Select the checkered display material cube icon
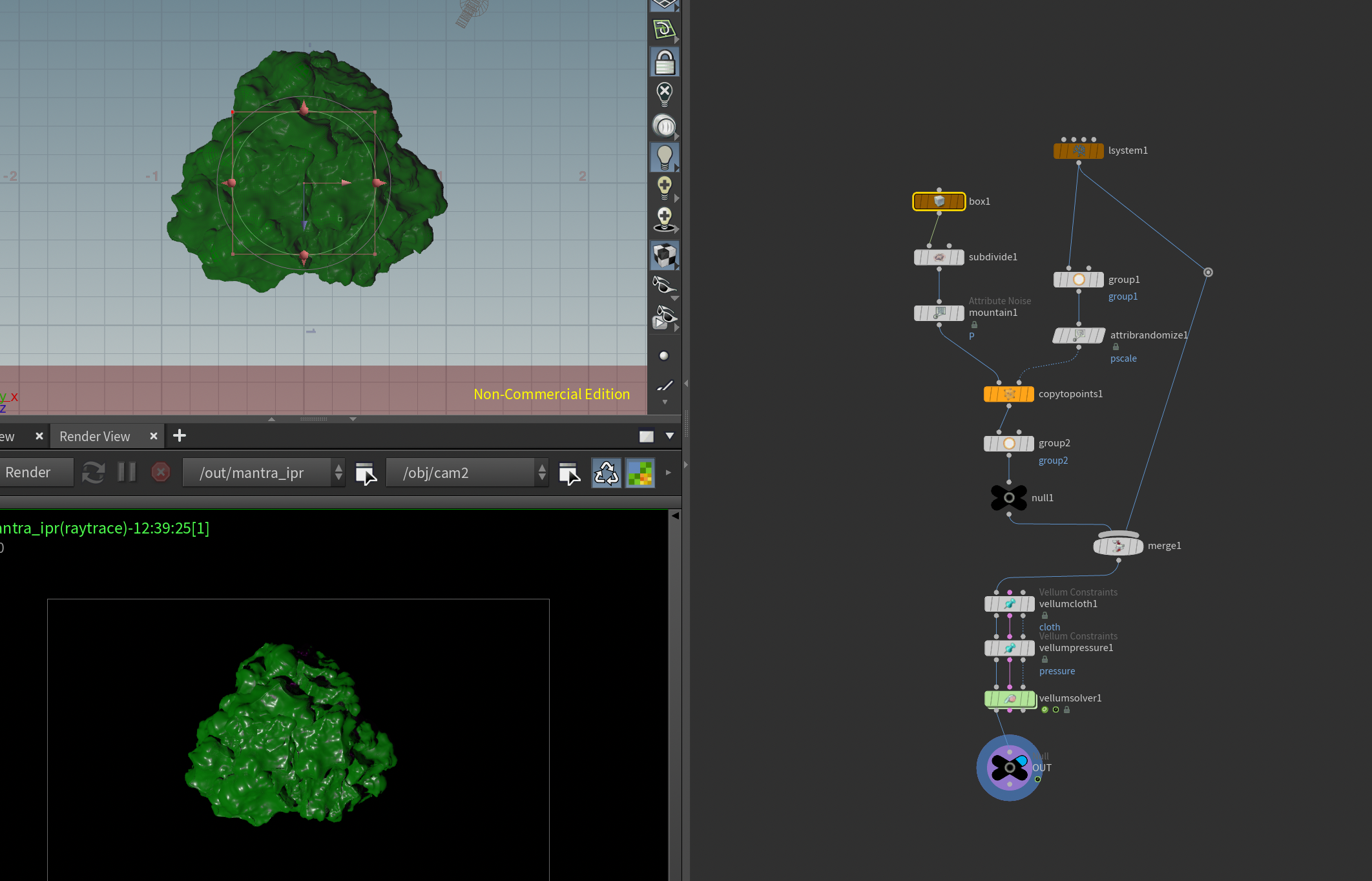The height and width of the screenshot is (881, 1372). pos(664,255)
